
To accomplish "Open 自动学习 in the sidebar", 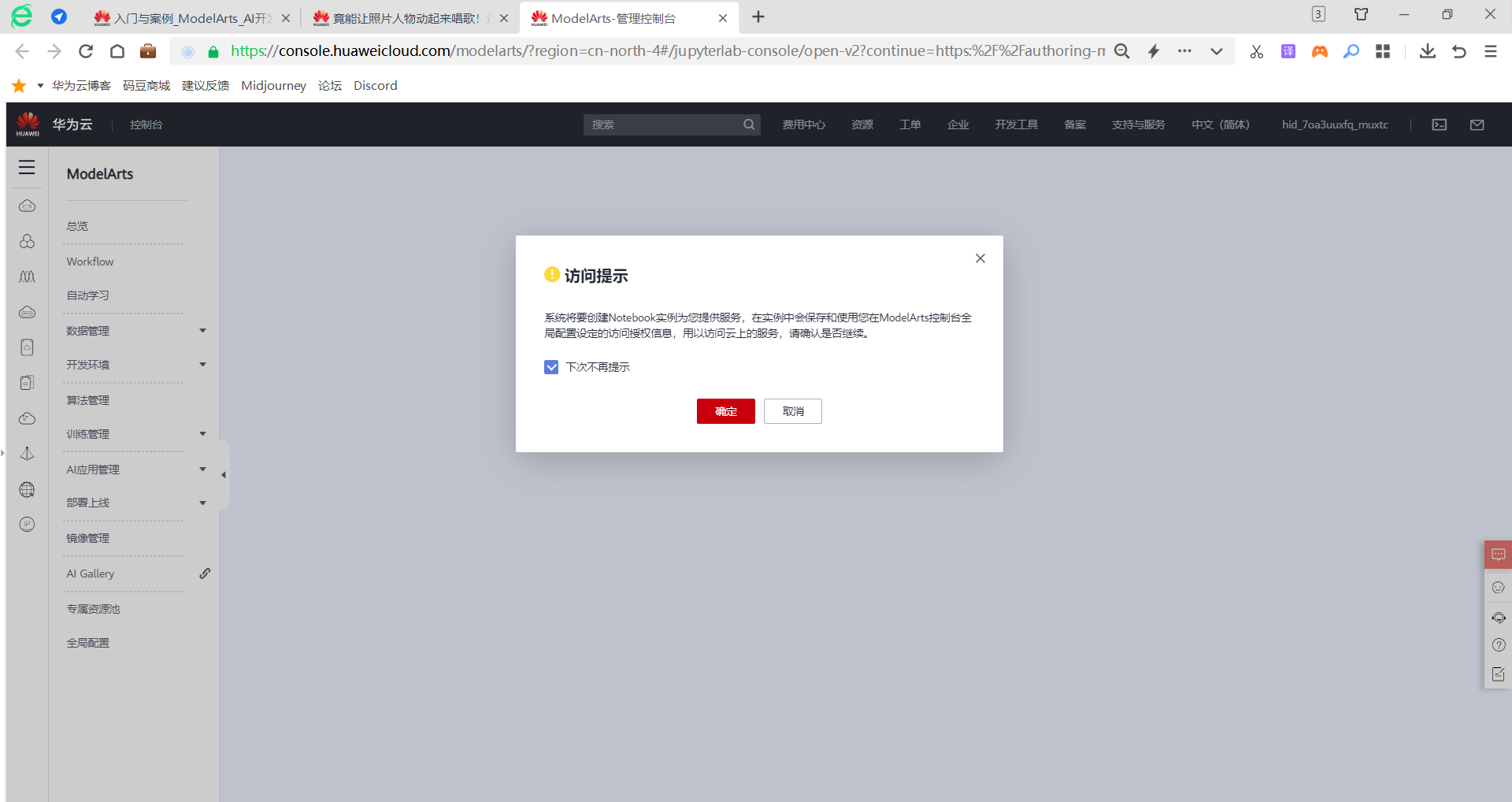I will click(x=87, y=295).
